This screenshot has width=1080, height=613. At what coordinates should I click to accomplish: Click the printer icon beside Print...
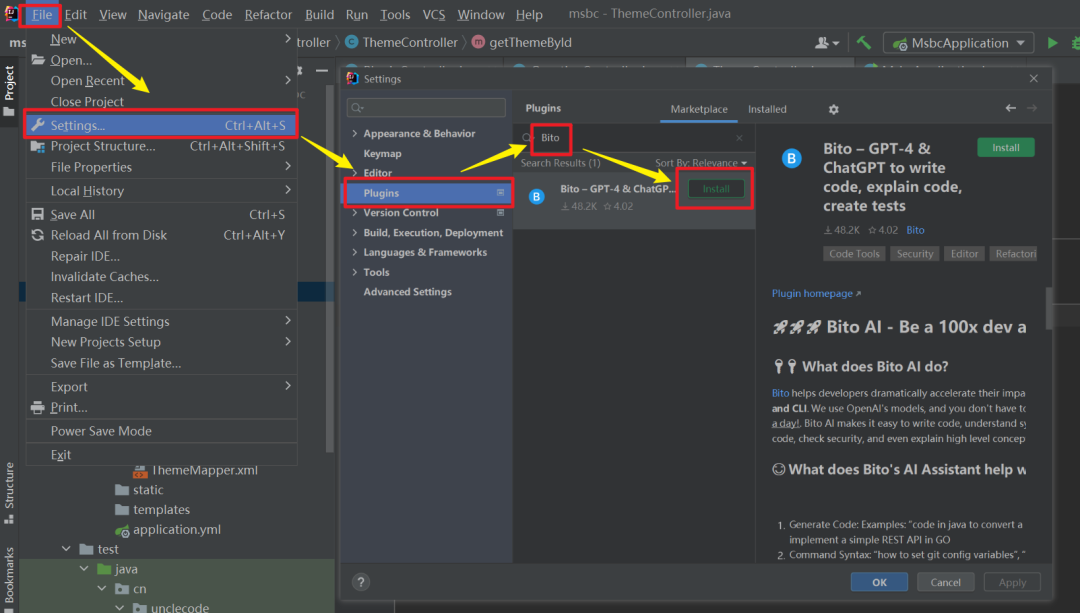coord(38,408)
